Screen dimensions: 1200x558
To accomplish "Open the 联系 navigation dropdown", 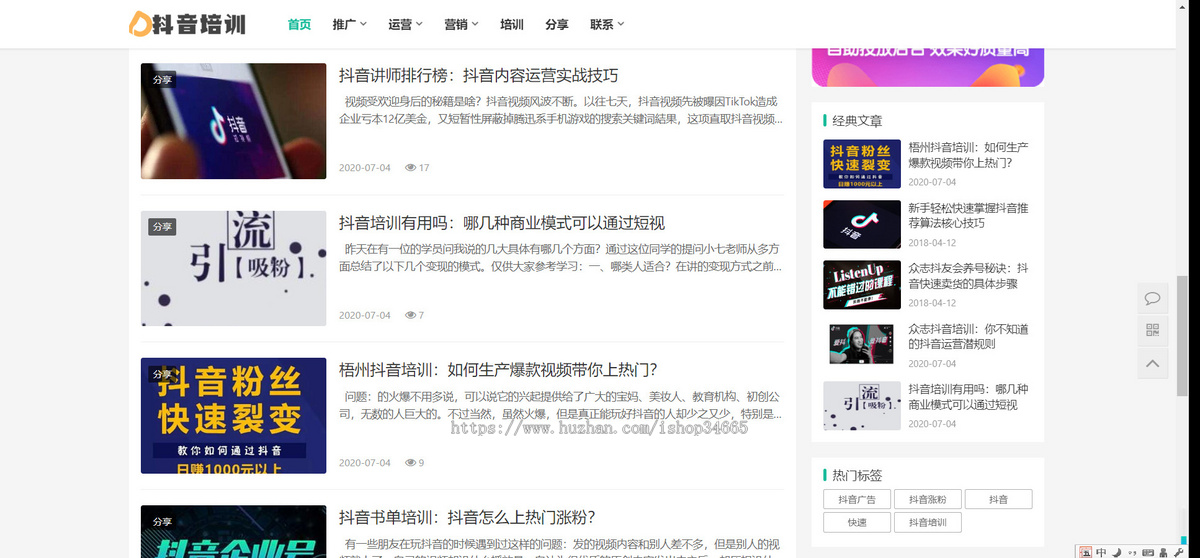I will pos(607,24).
